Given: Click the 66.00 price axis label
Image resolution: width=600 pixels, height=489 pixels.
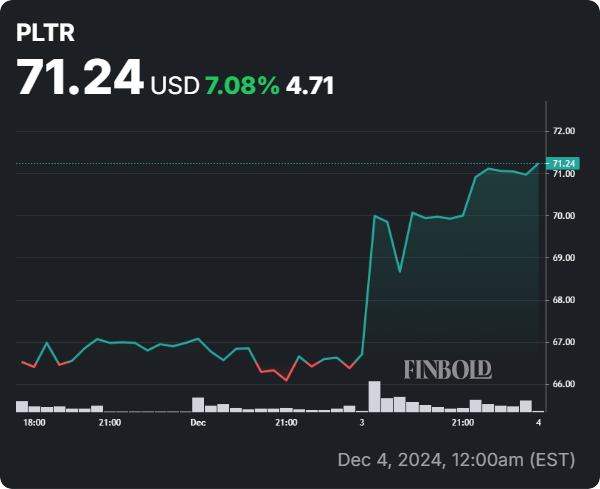Looking at the screenshot, I should (564, 384).
